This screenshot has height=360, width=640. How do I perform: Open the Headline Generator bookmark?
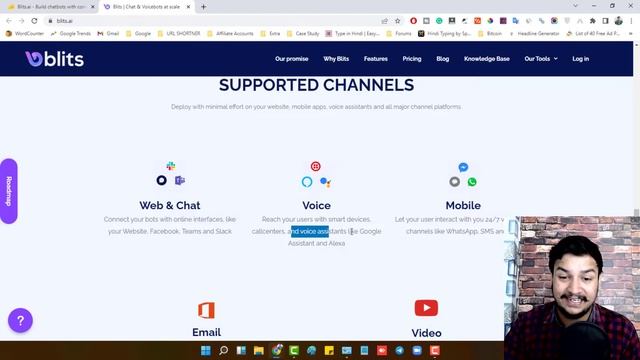point(534,33)
